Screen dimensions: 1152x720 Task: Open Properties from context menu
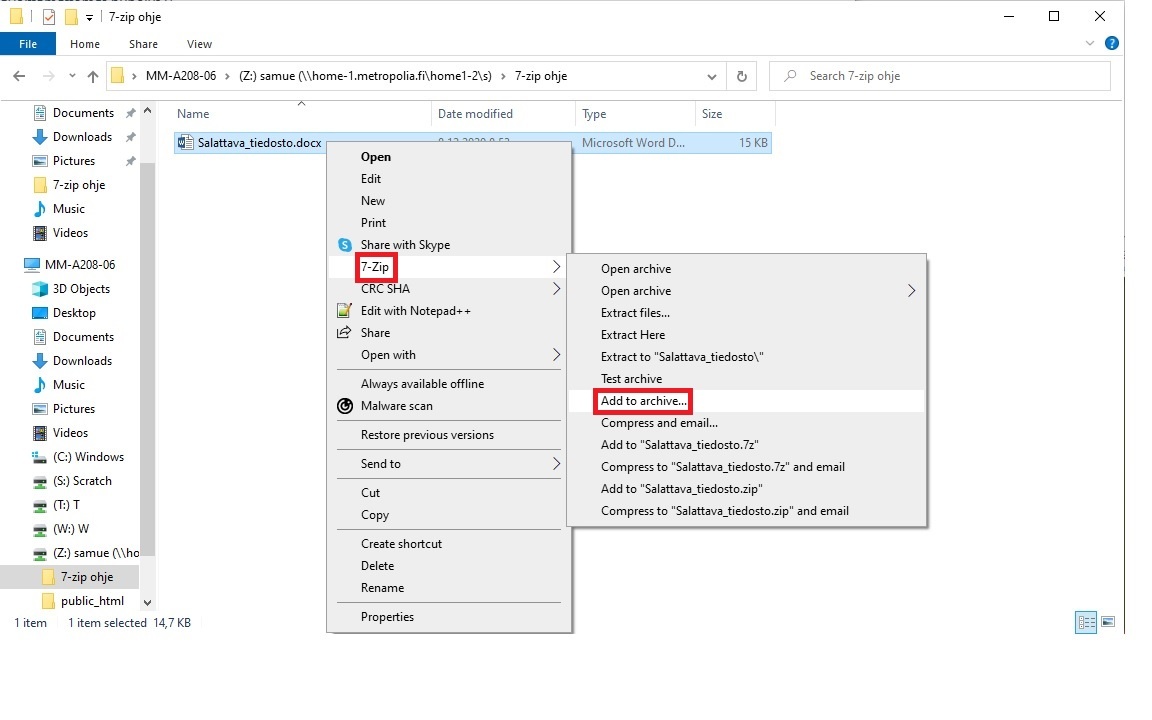387,617
